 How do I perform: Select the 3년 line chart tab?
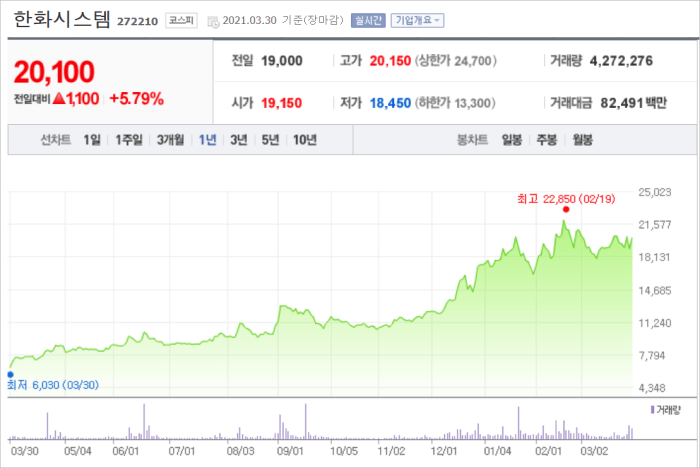coord(239,140)
